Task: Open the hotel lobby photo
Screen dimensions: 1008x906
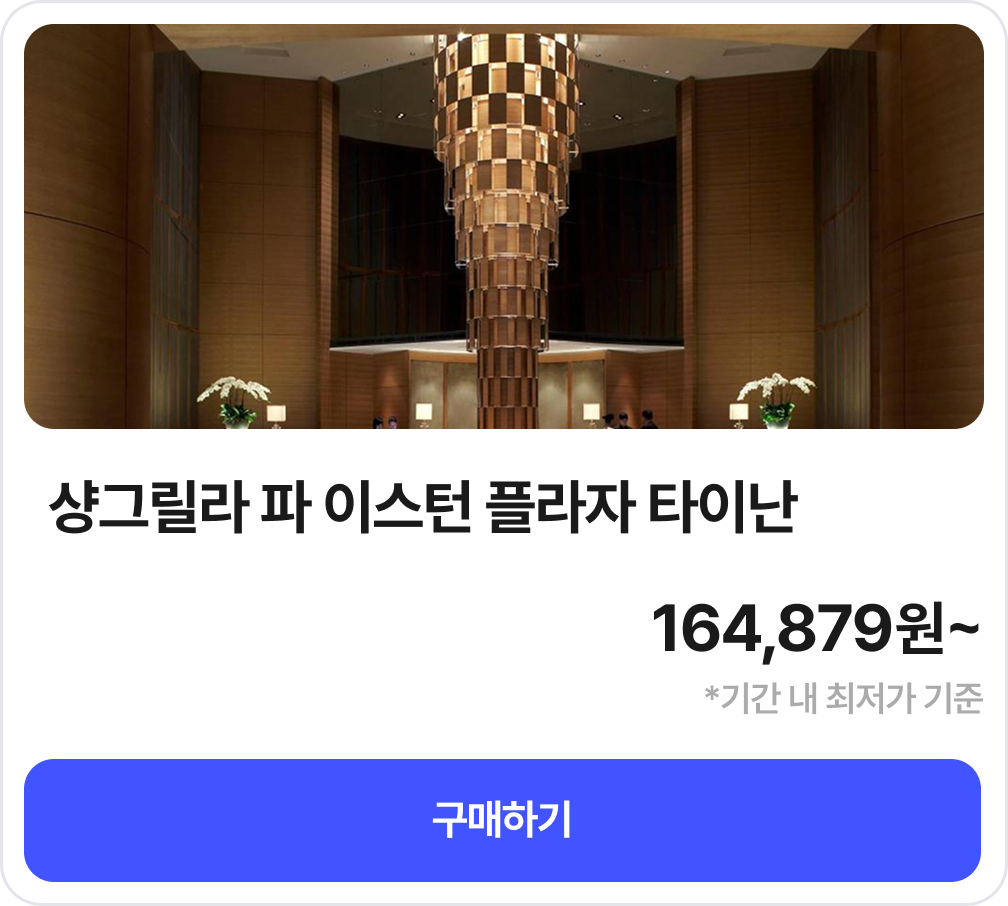Action: (x=503, y=226)
